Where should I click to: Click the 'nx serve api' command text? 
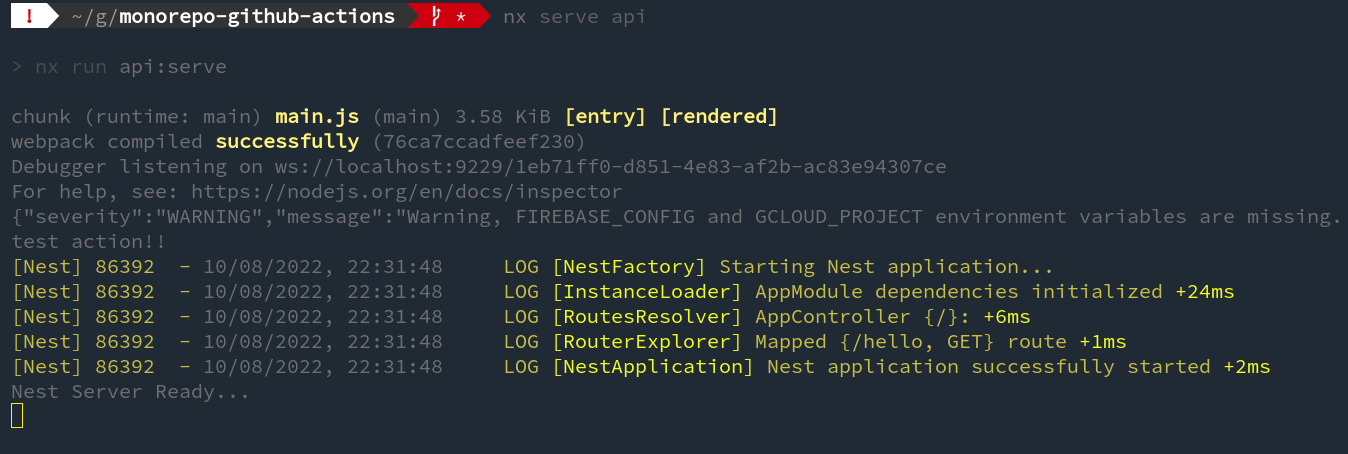(x=574, y=17)
